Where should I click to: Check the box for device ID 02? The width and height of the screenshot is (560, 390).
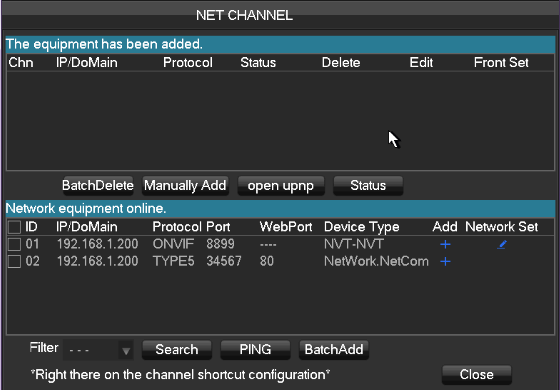coord(14,262)
